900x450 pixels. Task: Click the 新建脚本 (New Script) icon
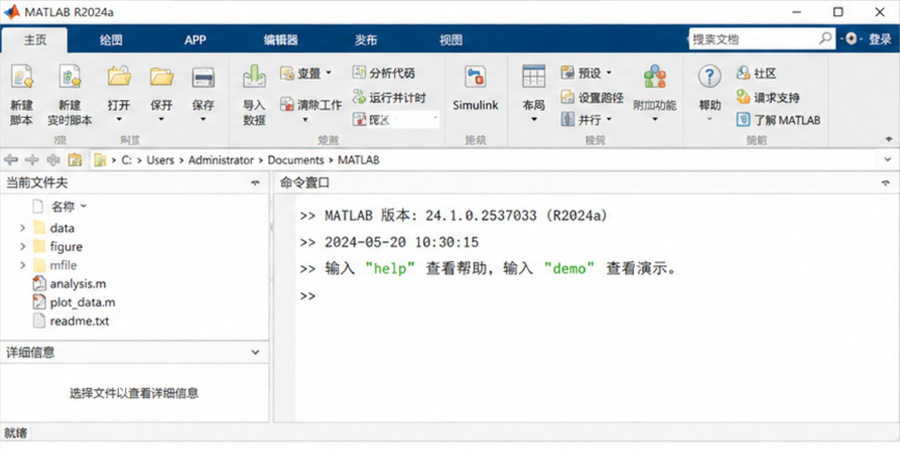(22, 76)
